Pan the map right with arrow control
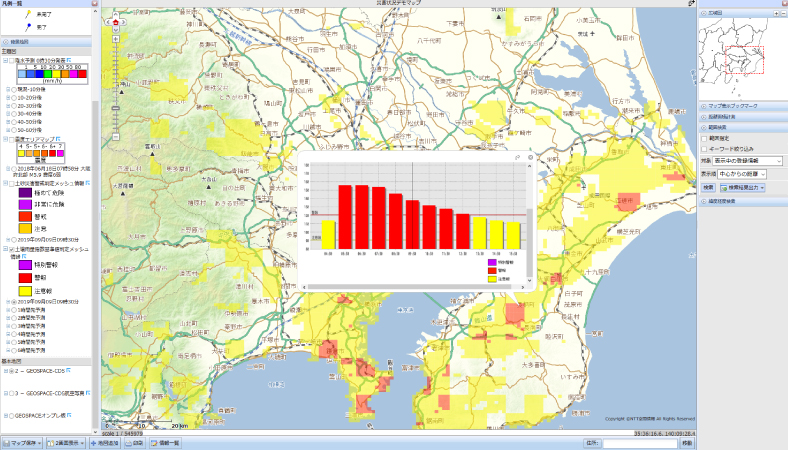788x450 pixels. point(124,22)
